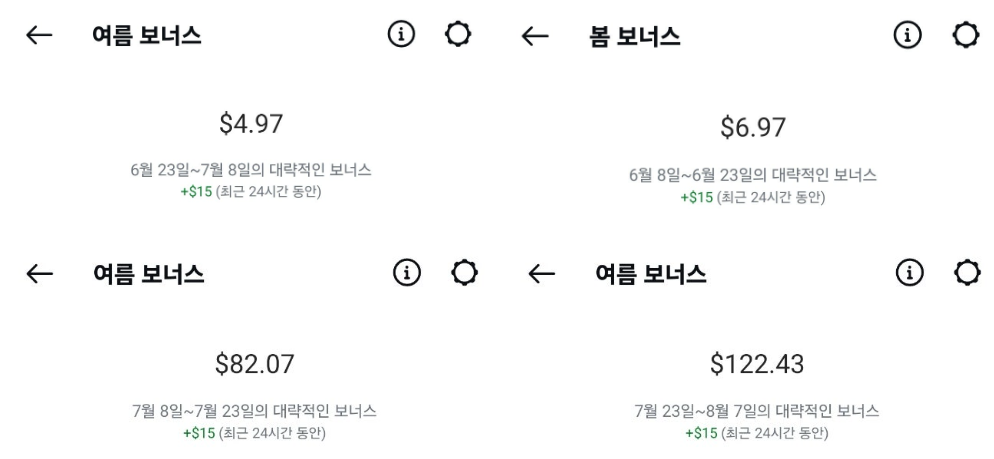The height and width of the screenshot is (459, 994).
Task: Open settings gear on the $122.43 panel
Action: 967,273
